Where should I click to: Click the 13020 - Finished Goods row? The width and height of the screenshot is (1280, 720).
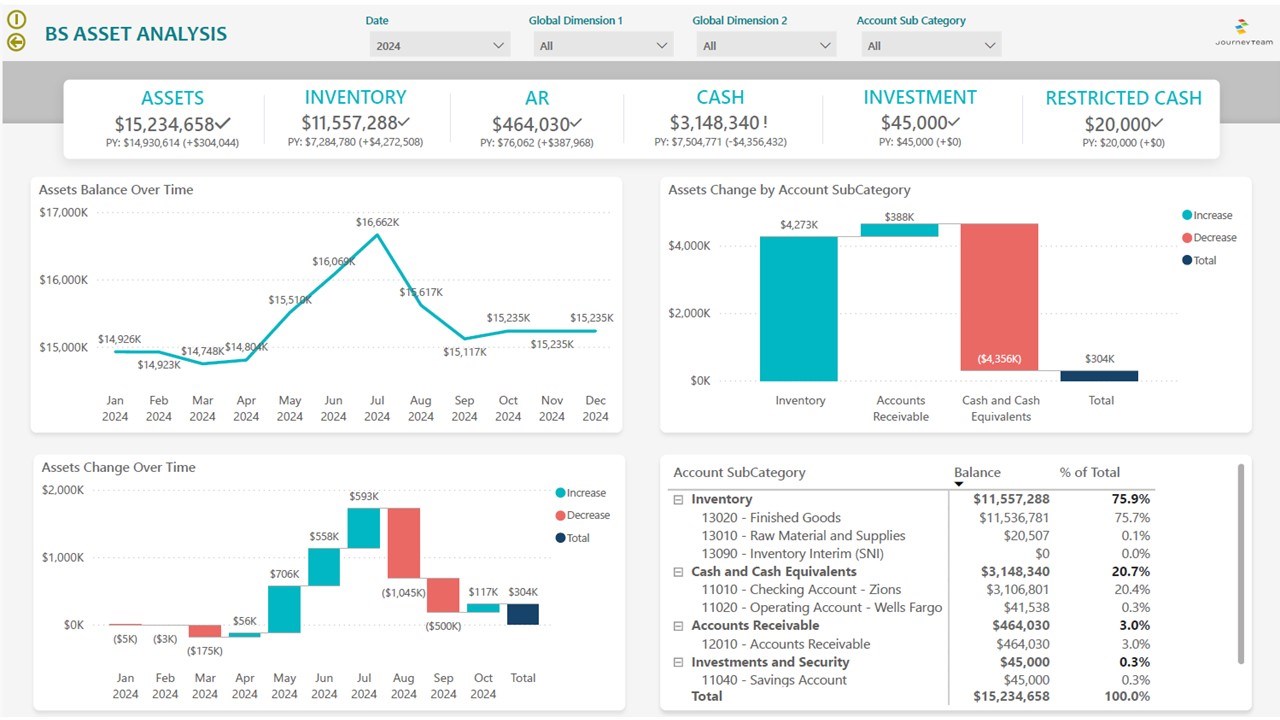(x=775, y=517)
